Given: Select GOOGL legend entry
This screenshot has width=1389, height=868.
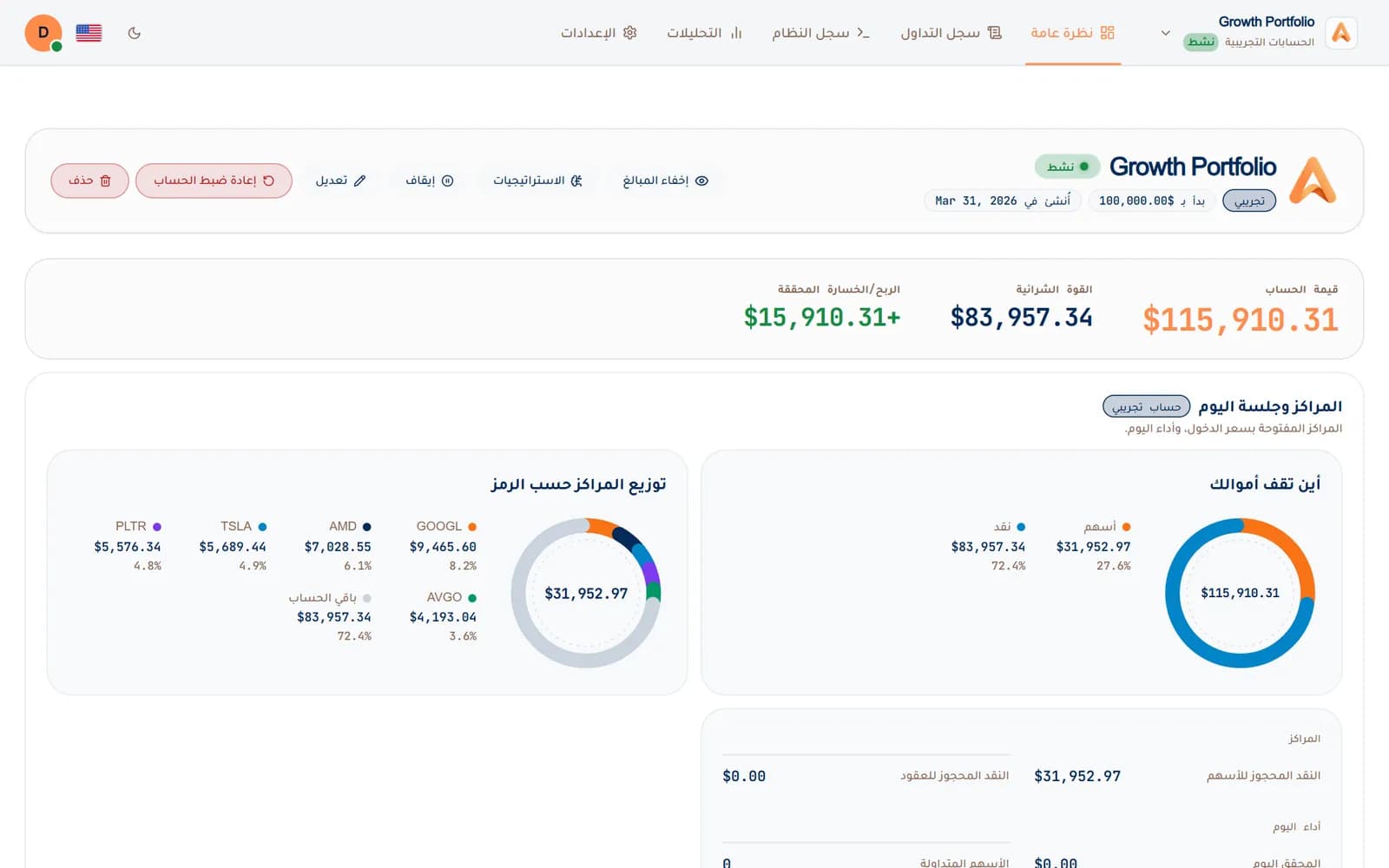Looking at the screenshot, I should 443,545.
